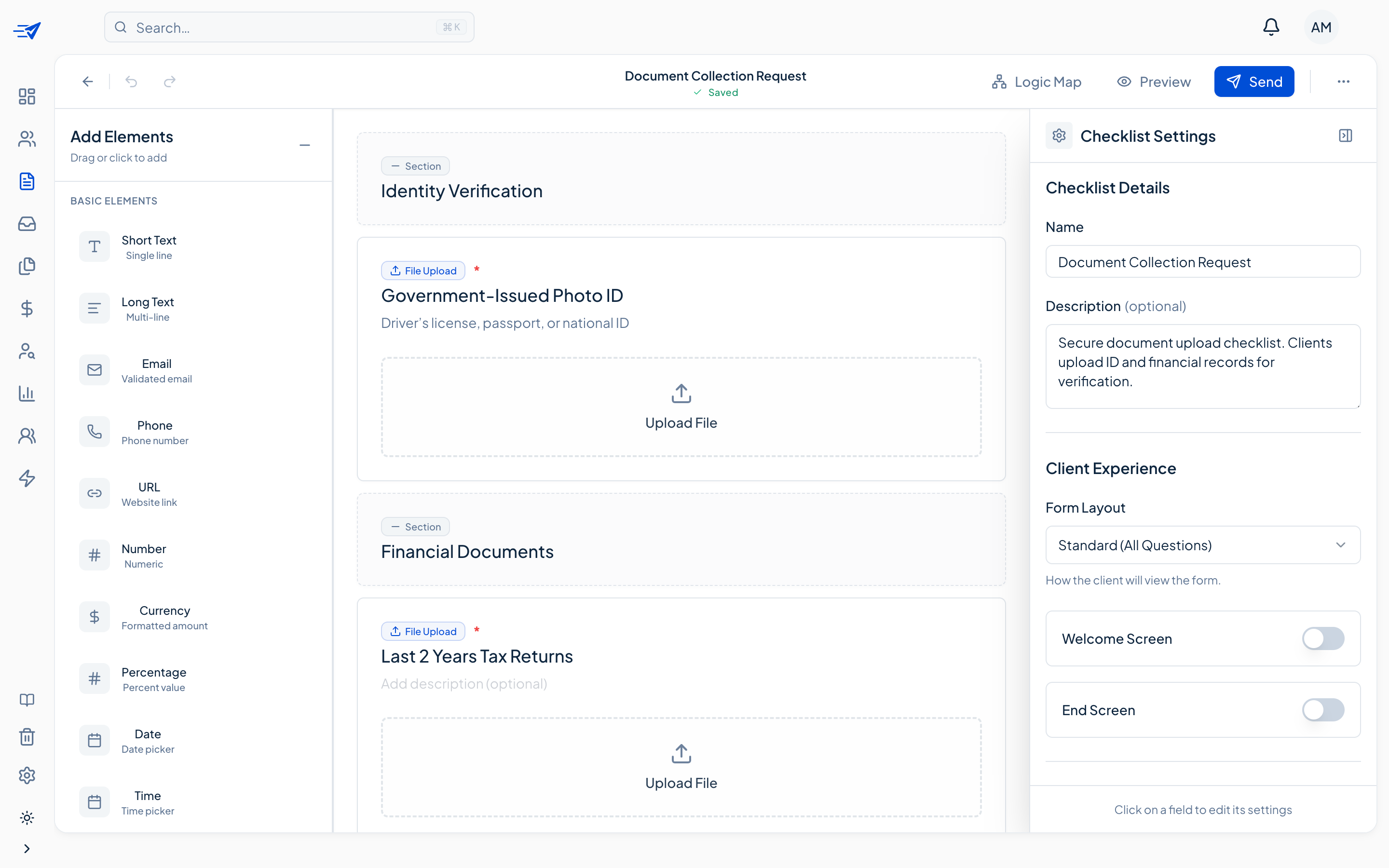
Task: Open the inbox icon in the sidebar
Action: click(x=27, y=223)
